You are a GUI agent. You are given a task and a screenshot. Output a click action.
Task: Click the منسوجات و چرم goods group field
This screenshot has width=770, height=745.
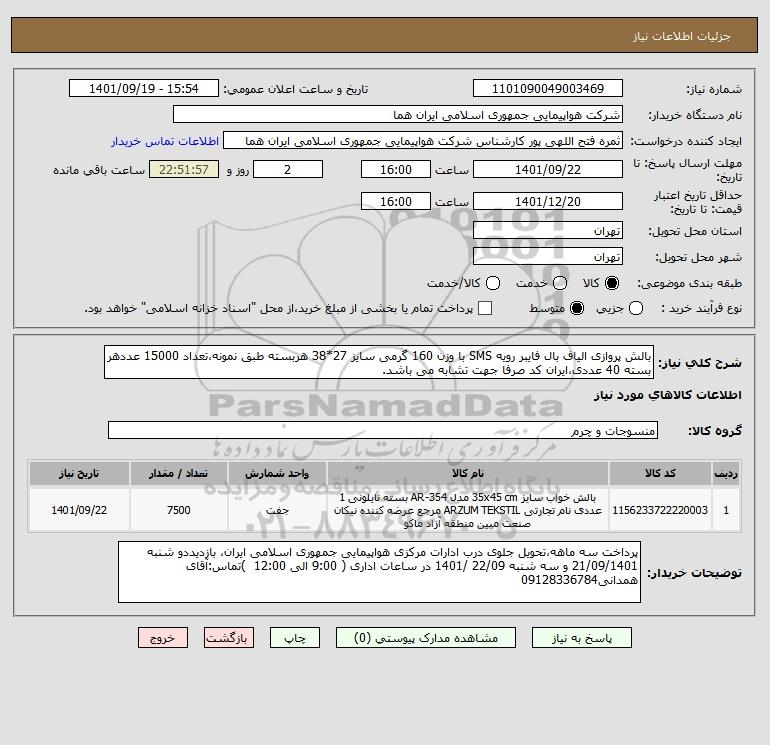(383, 431)
